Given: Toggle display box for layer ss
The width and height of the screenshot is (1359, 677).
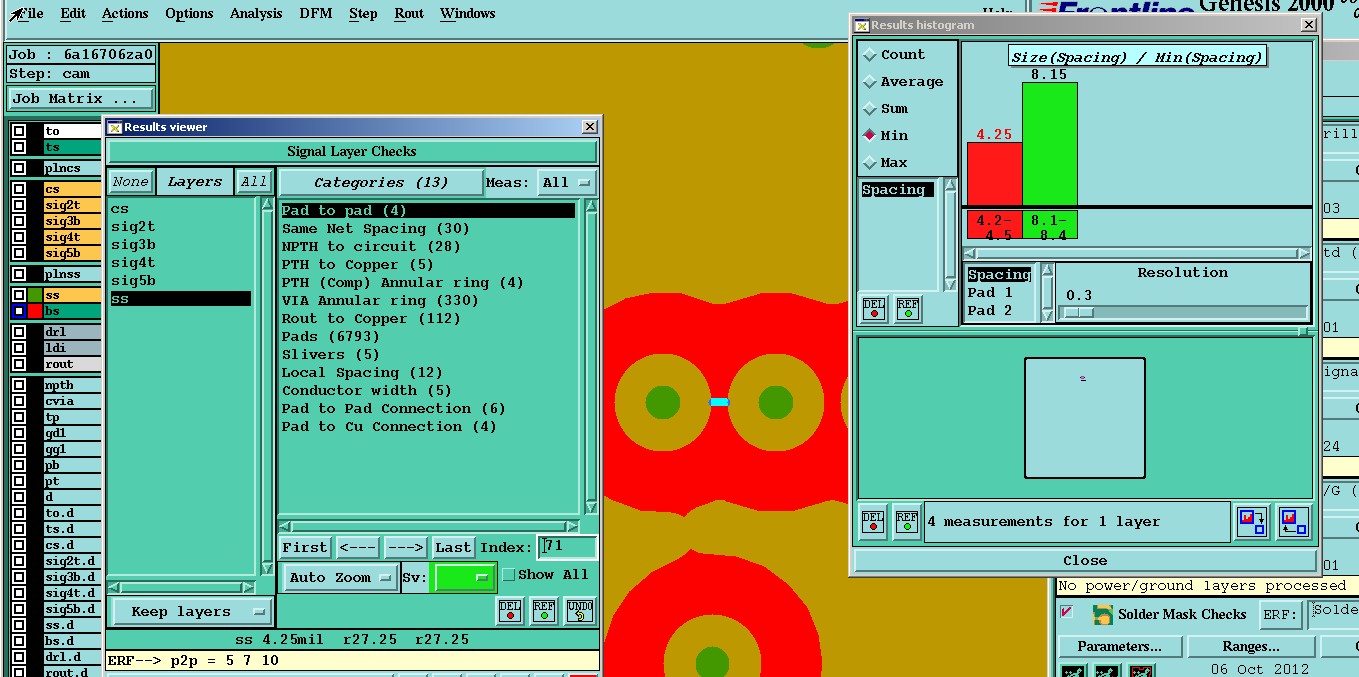Looking at the screenshot, I should (x=18, y=295).
